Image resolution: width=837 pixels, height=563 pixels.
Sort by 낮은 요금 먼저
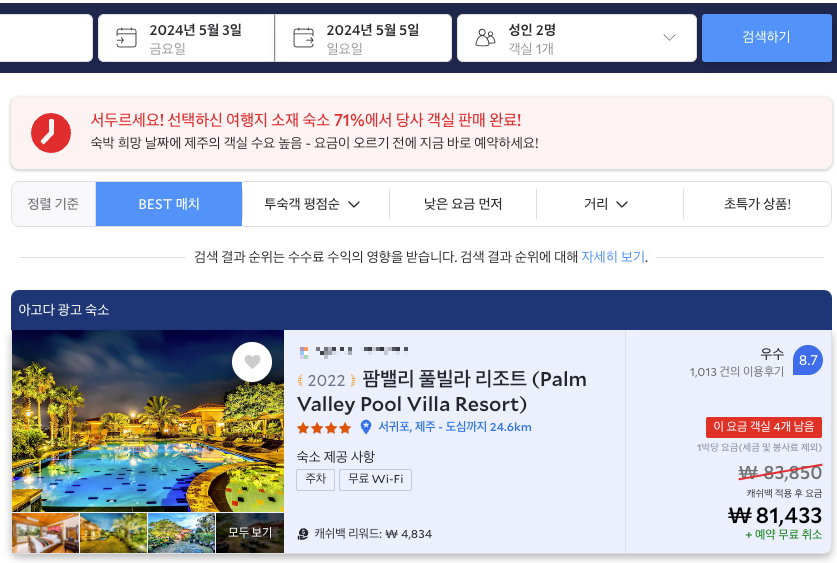(463, 204)
